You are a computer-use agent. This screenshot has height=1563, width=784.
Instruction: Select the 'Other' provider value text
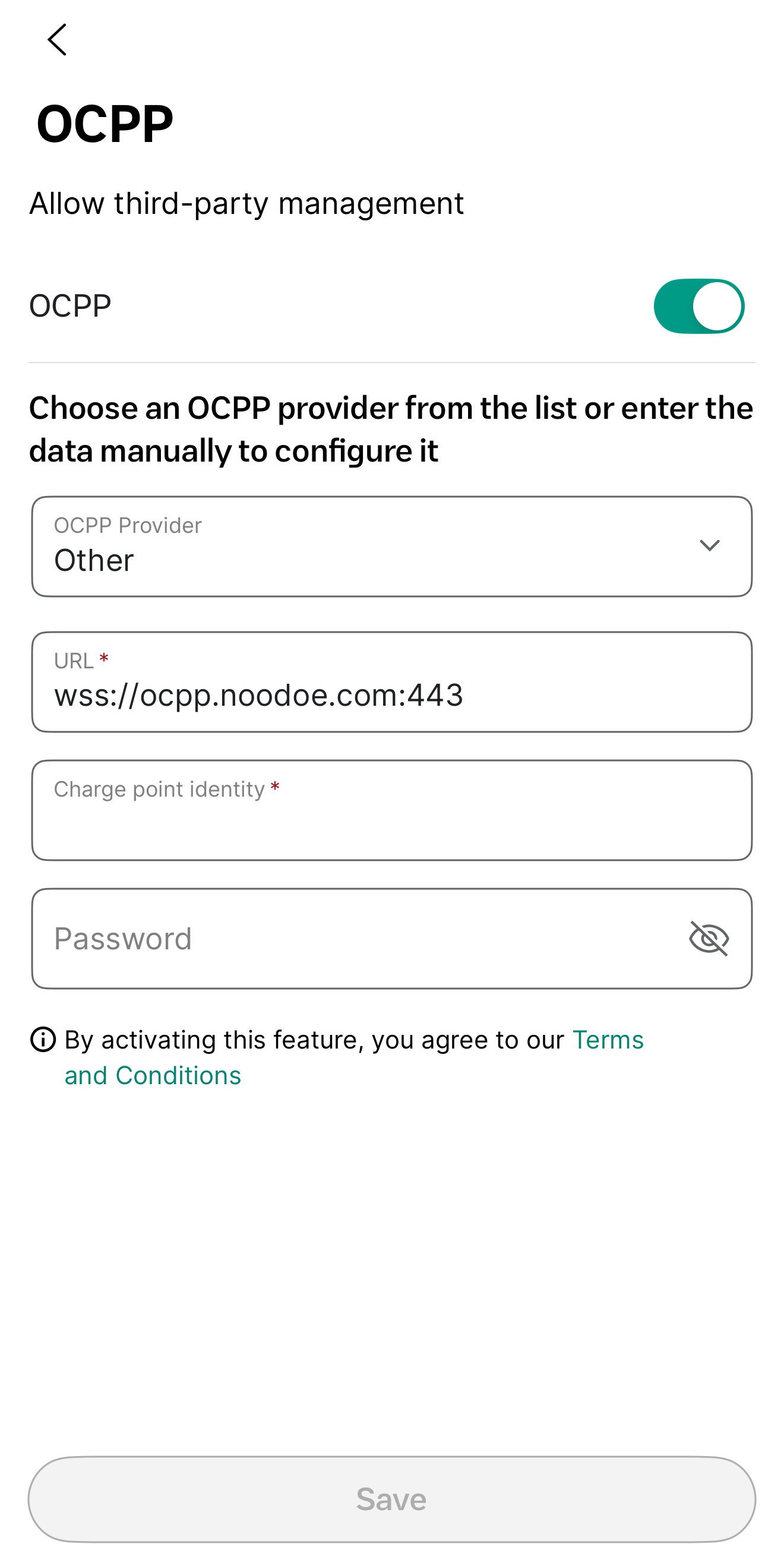[94, 560]
